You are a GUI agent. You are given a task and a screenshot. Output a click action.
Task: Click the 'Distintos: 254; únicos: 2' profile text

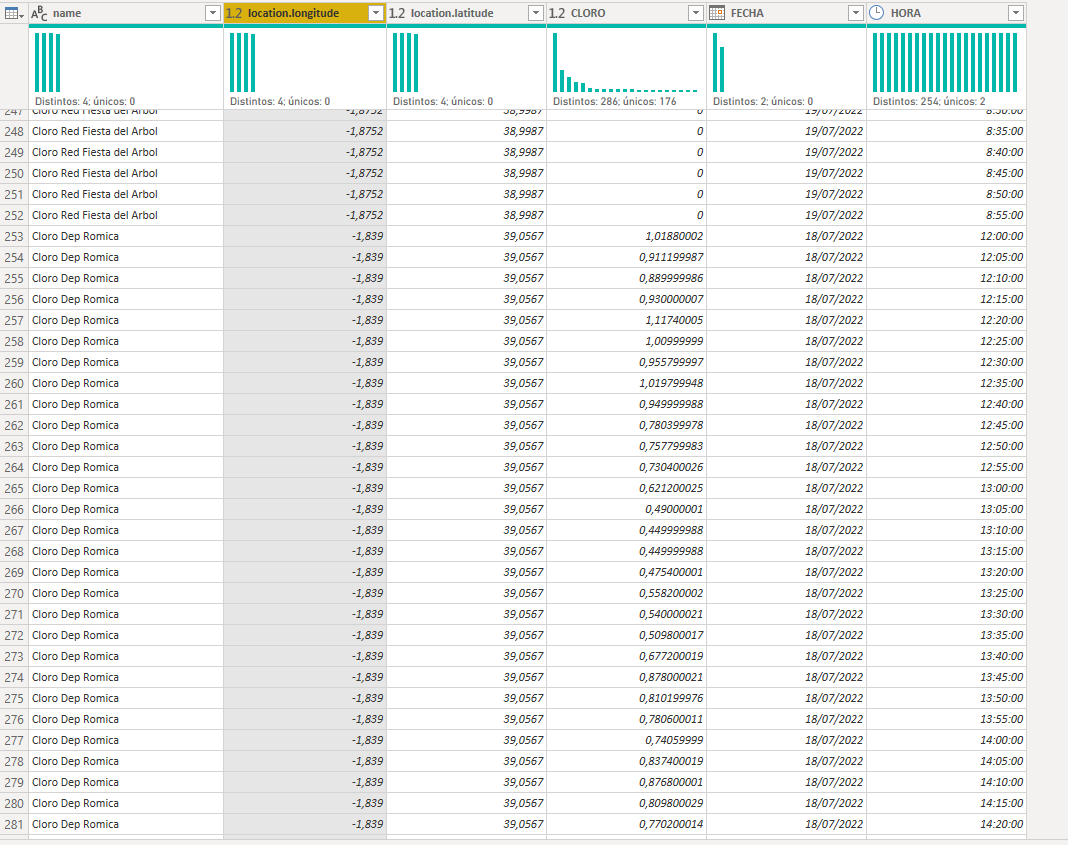click(x=929, y=101)
